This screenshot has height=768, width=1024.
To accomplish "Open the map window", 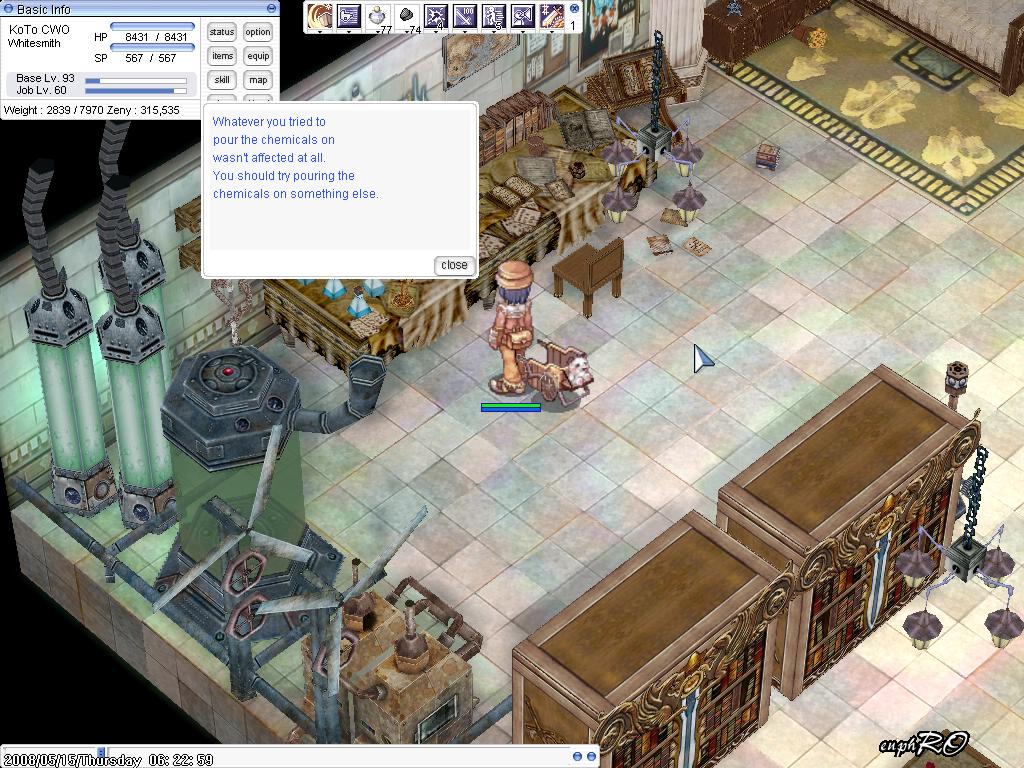I will tap(258, 80).
